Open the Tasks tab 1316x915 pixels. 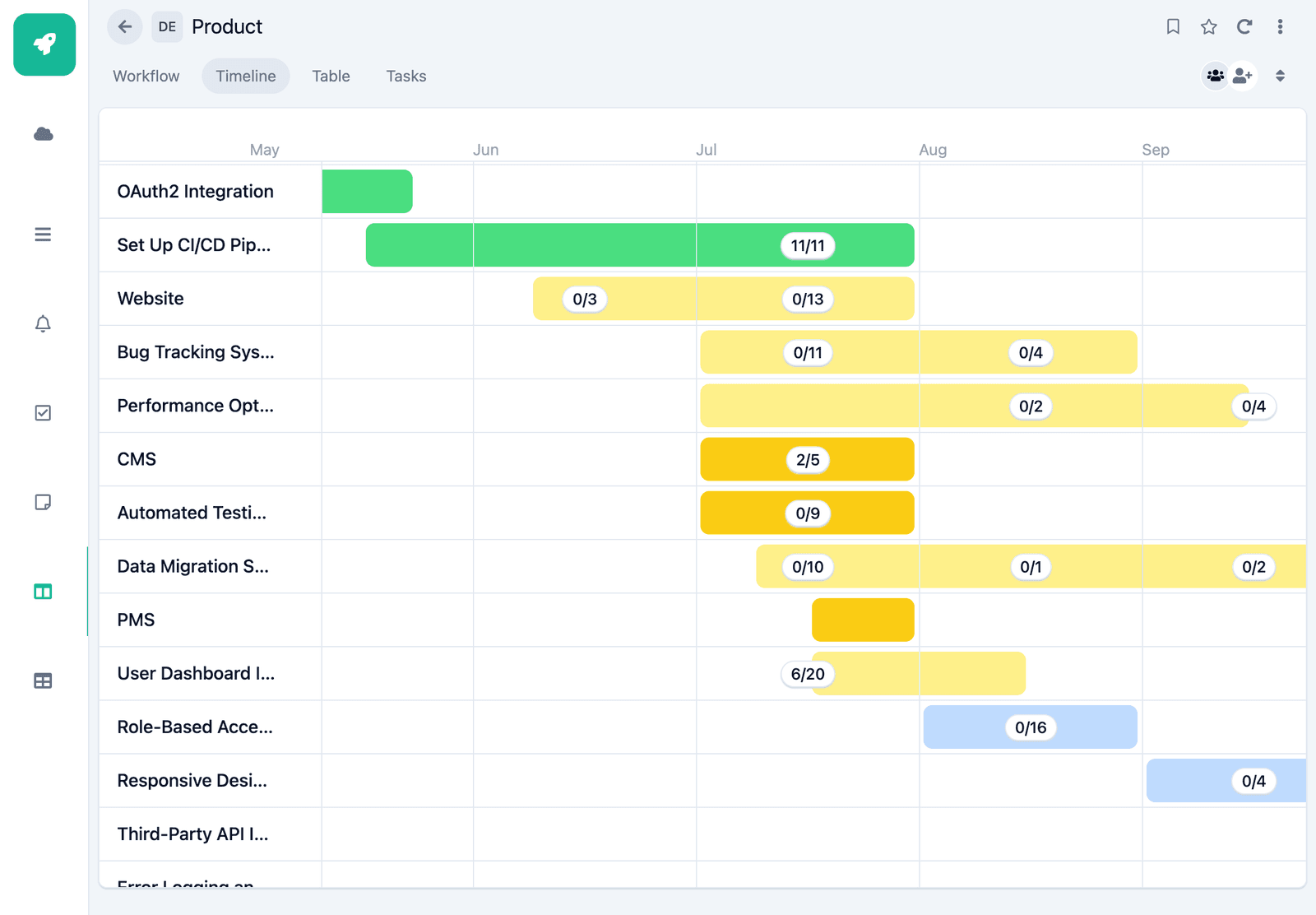click(406, 76)
